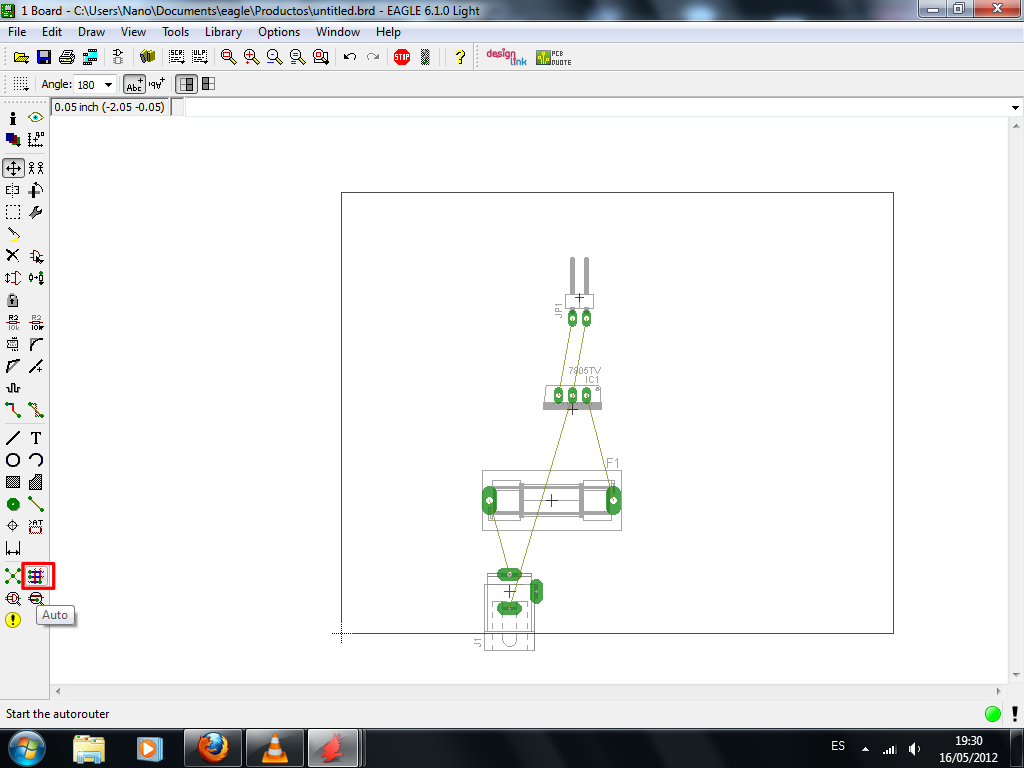Click the command line input field
Image resolution: width=1024 pixels, height=768 pixels.
(x=597, y=107)
